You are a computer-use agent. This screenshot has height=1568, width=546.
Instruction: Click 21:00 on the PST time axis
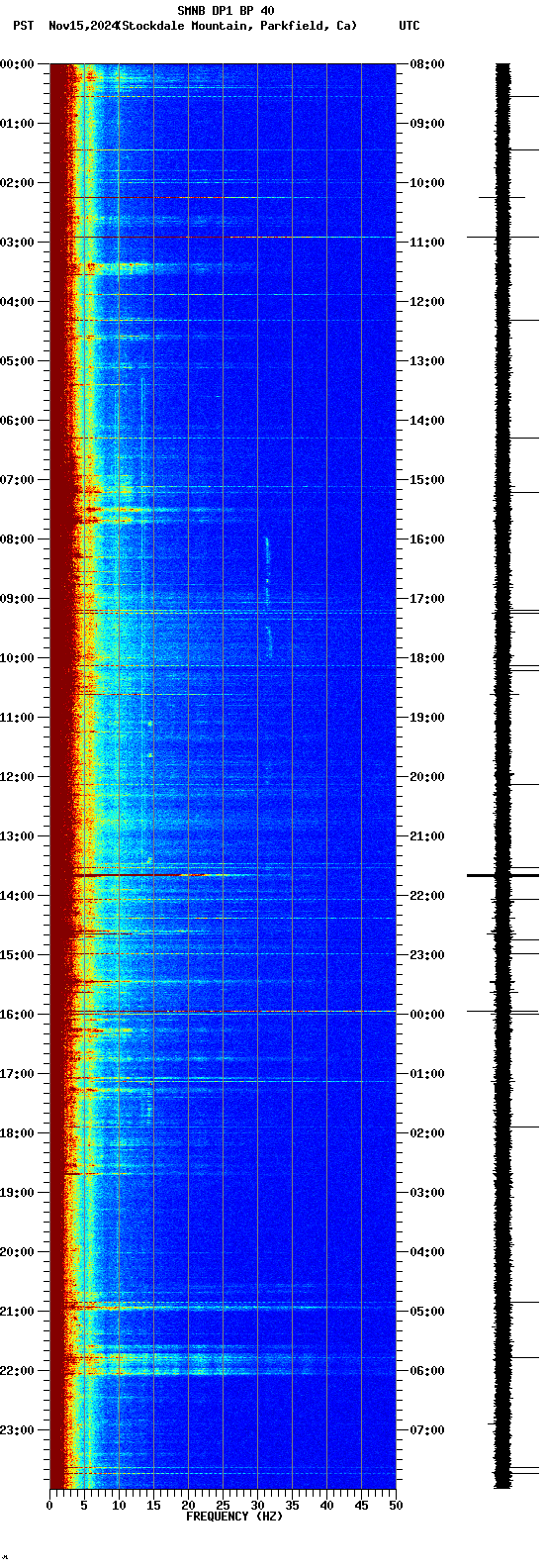(x=17, y=1312)
